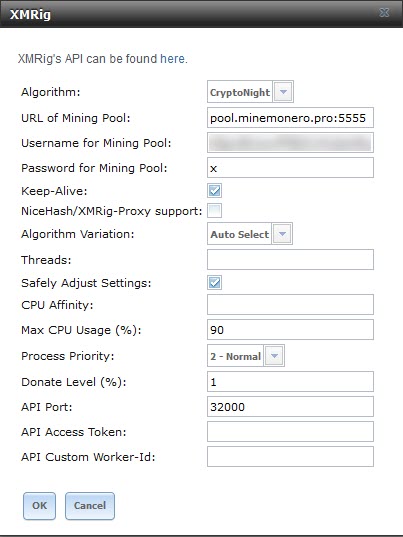Screen dimensions: 403x537
Task: Close the XMRig dialog with the X icon
Action: [384, 13]
